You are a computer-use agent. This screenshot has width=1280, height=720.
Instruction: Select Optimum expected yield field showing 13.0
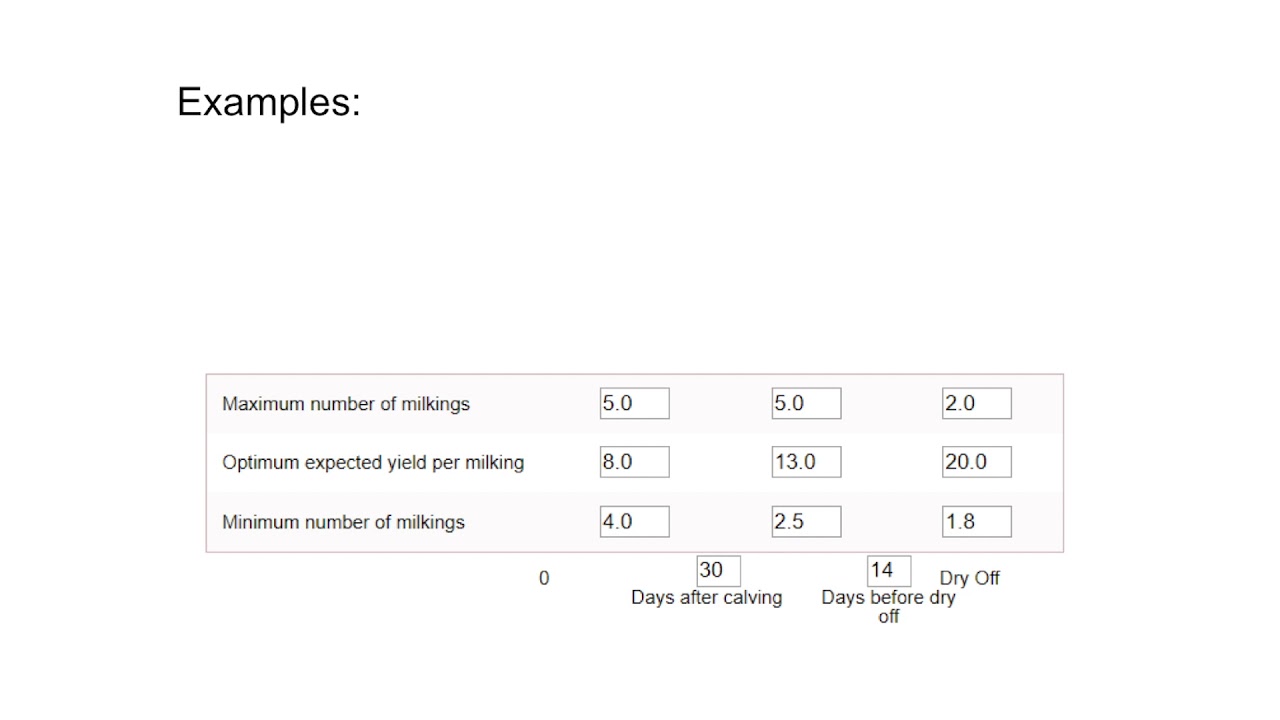pos(806,462)
